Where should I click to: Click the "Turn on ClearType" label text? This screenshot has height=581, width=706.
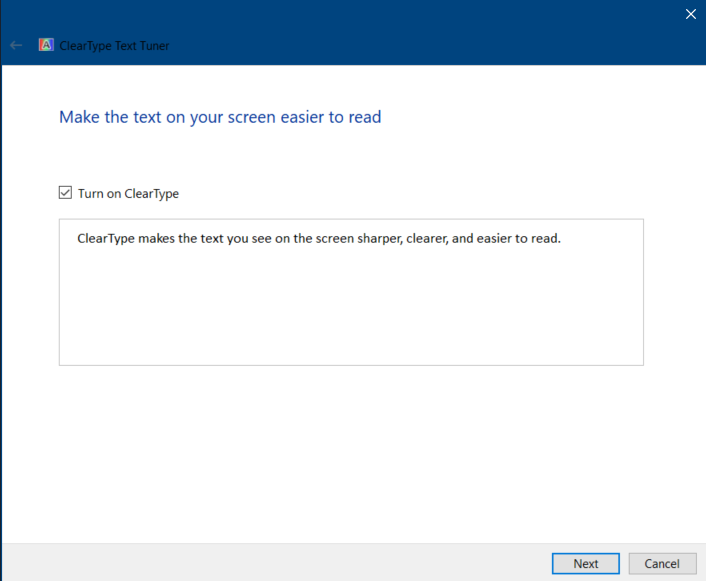click(x=128, y=194)
